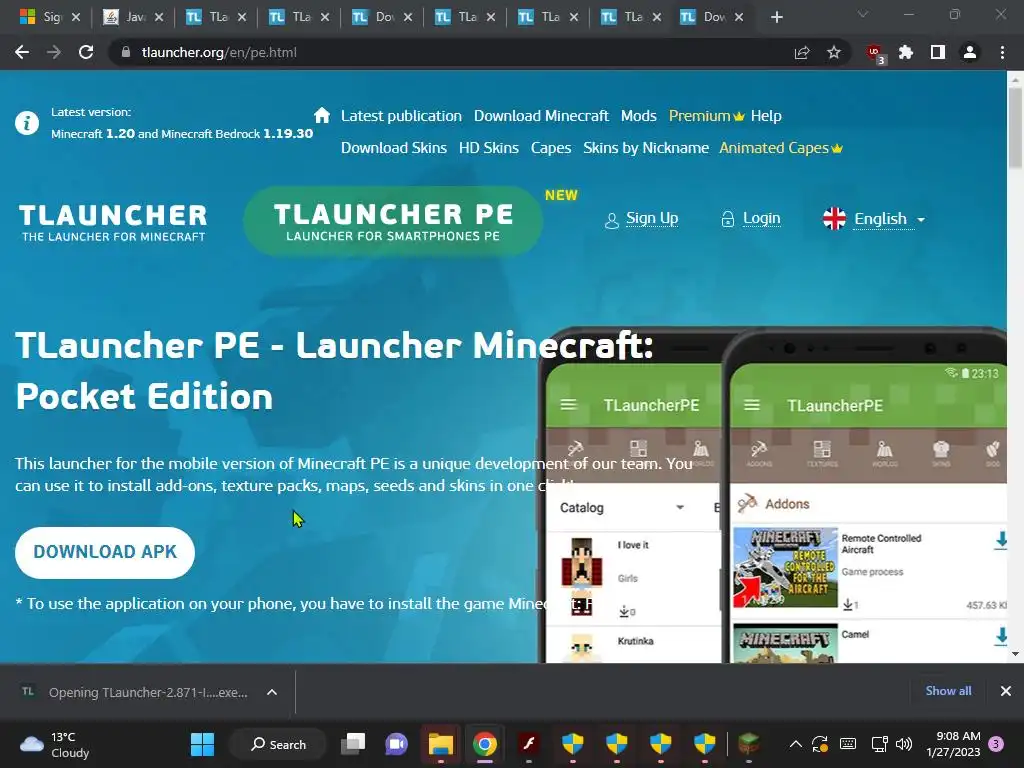Click Chrome icon in the taskbar
This screenshot has height=768, width=1024.
(x=485, y=744)
